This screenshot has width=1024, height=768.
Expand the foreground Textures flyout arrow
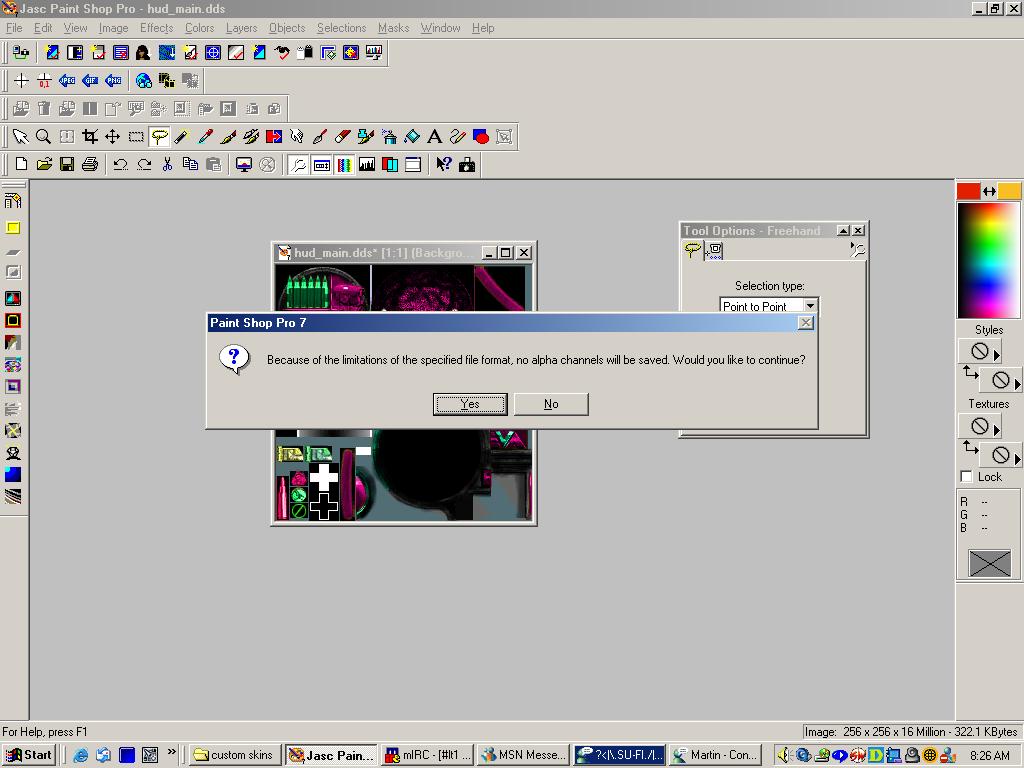[997, 428]
